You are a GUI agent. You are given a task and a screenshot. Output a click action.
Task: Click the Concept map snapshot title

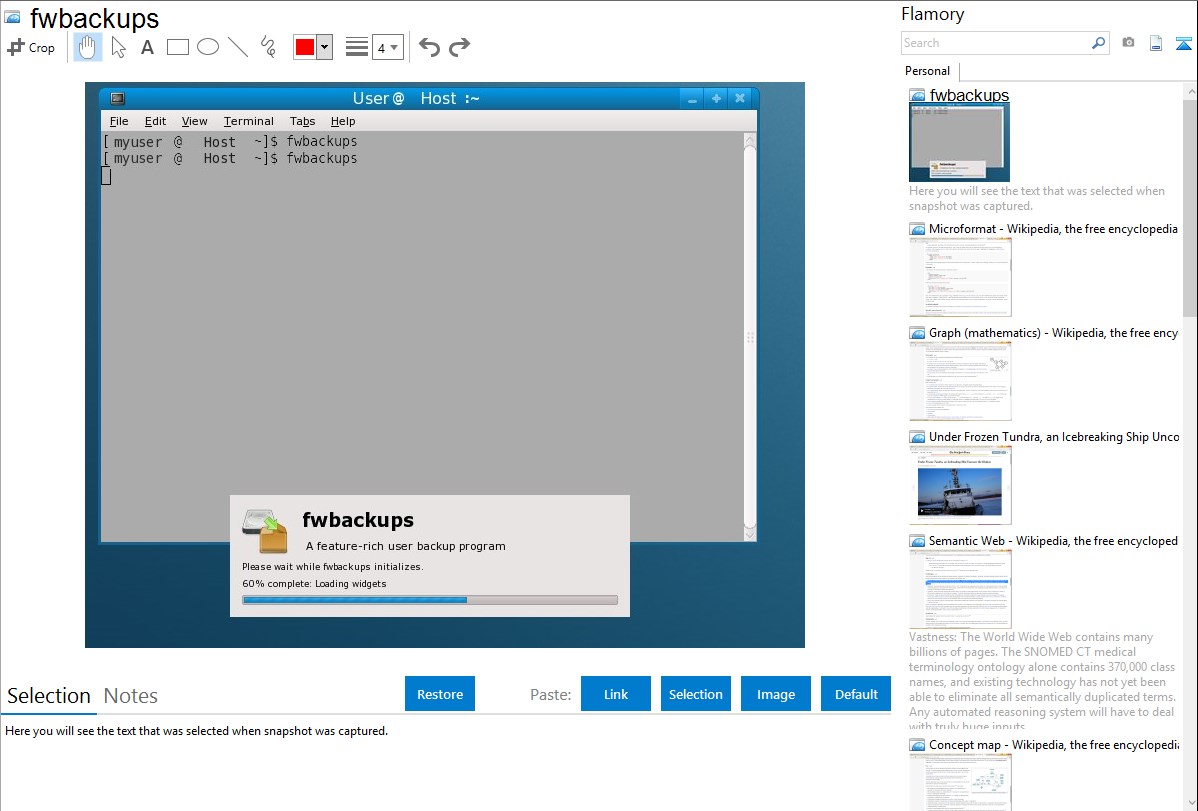point(1054,745)
